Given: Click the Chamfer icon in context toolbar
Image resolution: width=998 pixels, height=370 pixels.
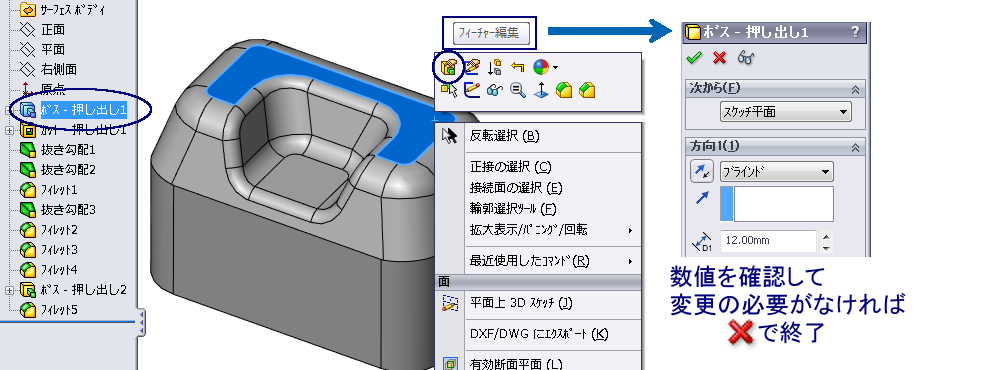Looking at the screenshot, I should [587, 90].
